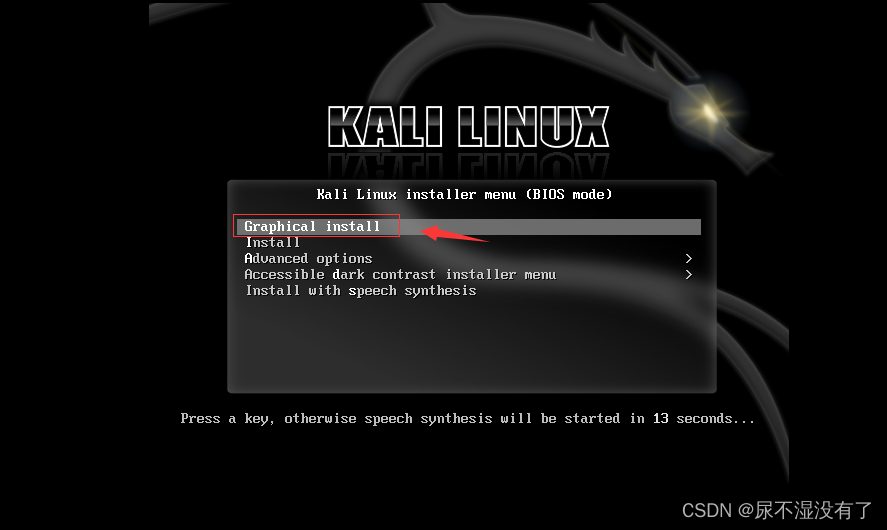
Task: Click the empty area of the menu panel
Action: coord(472,345)
